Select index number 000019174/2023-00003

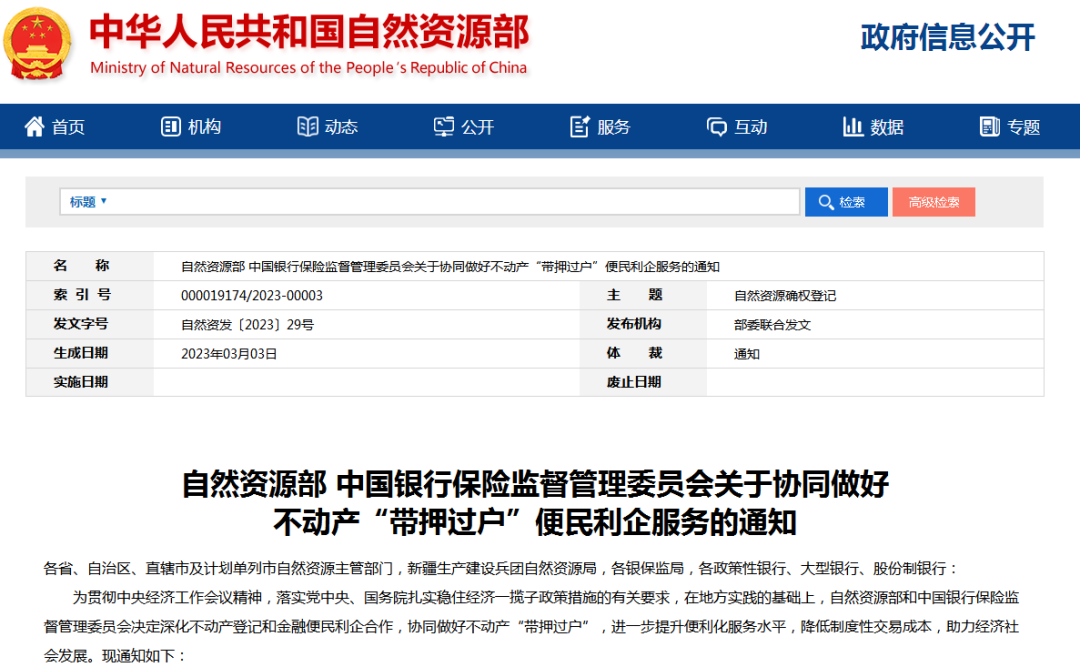click(x=251, y=296)
